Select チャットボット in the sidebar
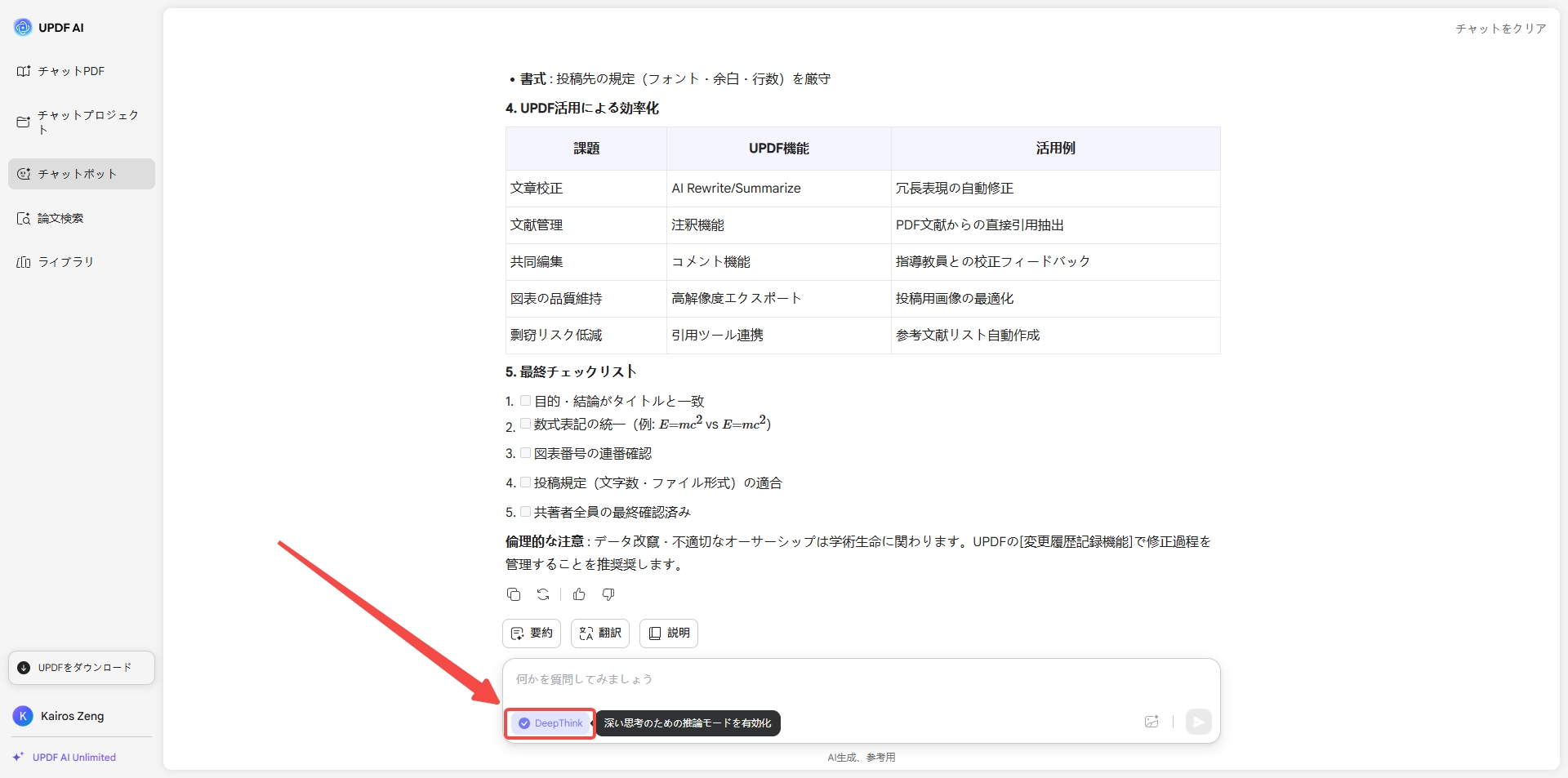Image resolution: width=1568 pixels, height=778 pixels. tap(82, 174)
